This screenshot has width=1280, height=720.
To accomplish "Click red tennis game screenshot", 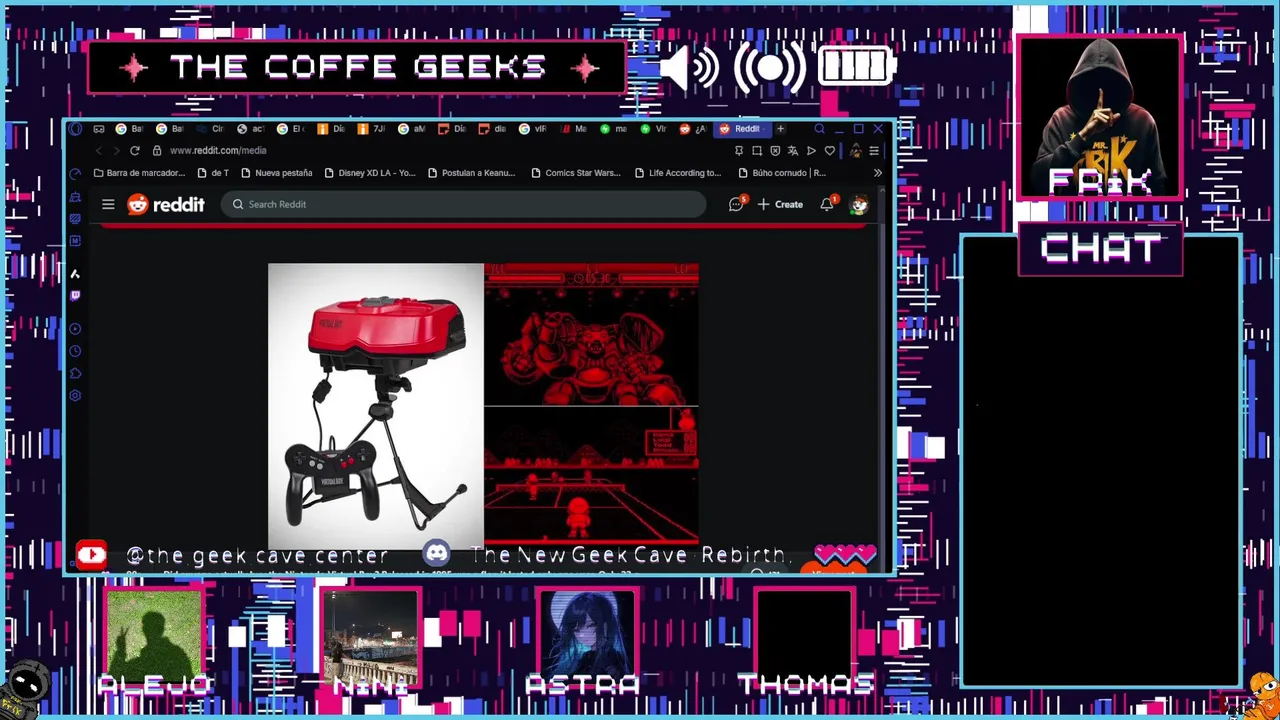I will pos(591,477).
